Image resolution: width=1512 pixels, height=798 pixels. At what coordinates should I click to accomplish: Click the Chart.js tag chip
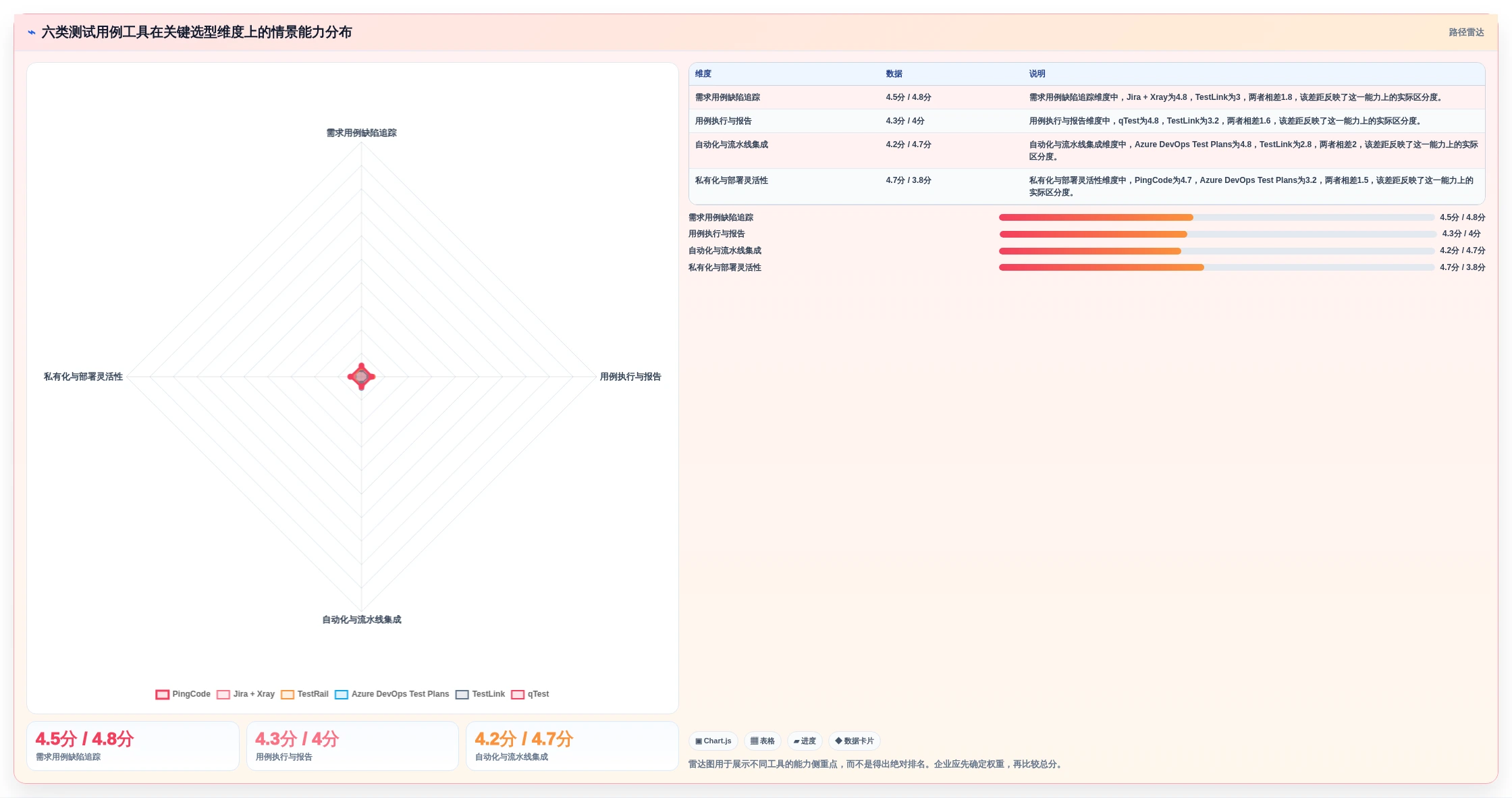(713, 741)
